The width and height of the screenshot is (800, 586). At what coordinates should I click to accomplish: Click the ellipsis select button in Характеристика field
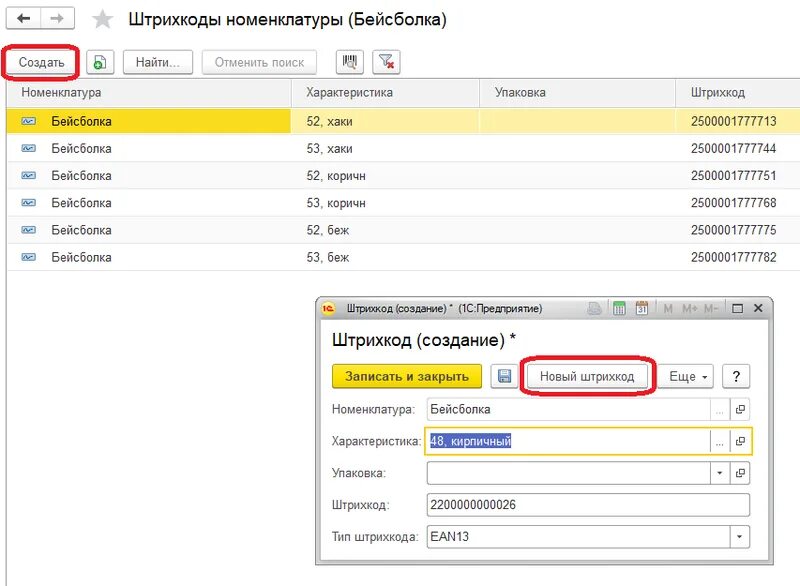719,441
